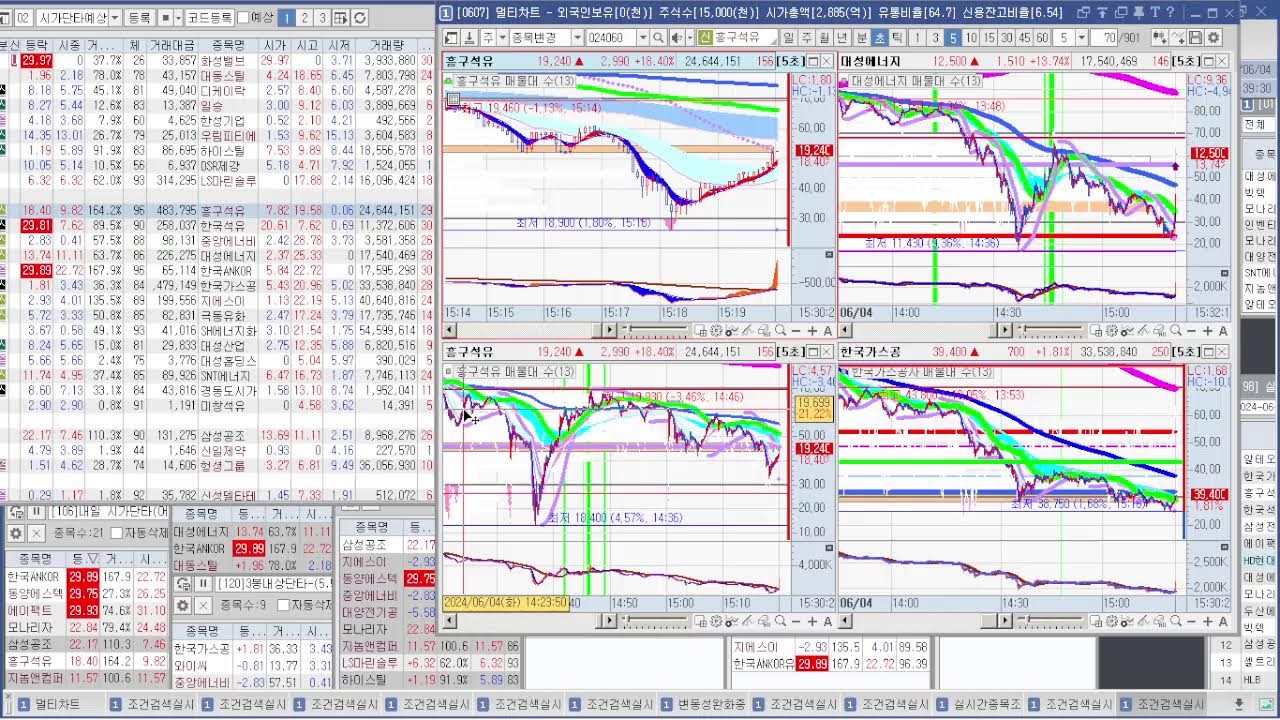
Task: Click the T icon in multichart title bar
Action: [x=1155, y=12]
